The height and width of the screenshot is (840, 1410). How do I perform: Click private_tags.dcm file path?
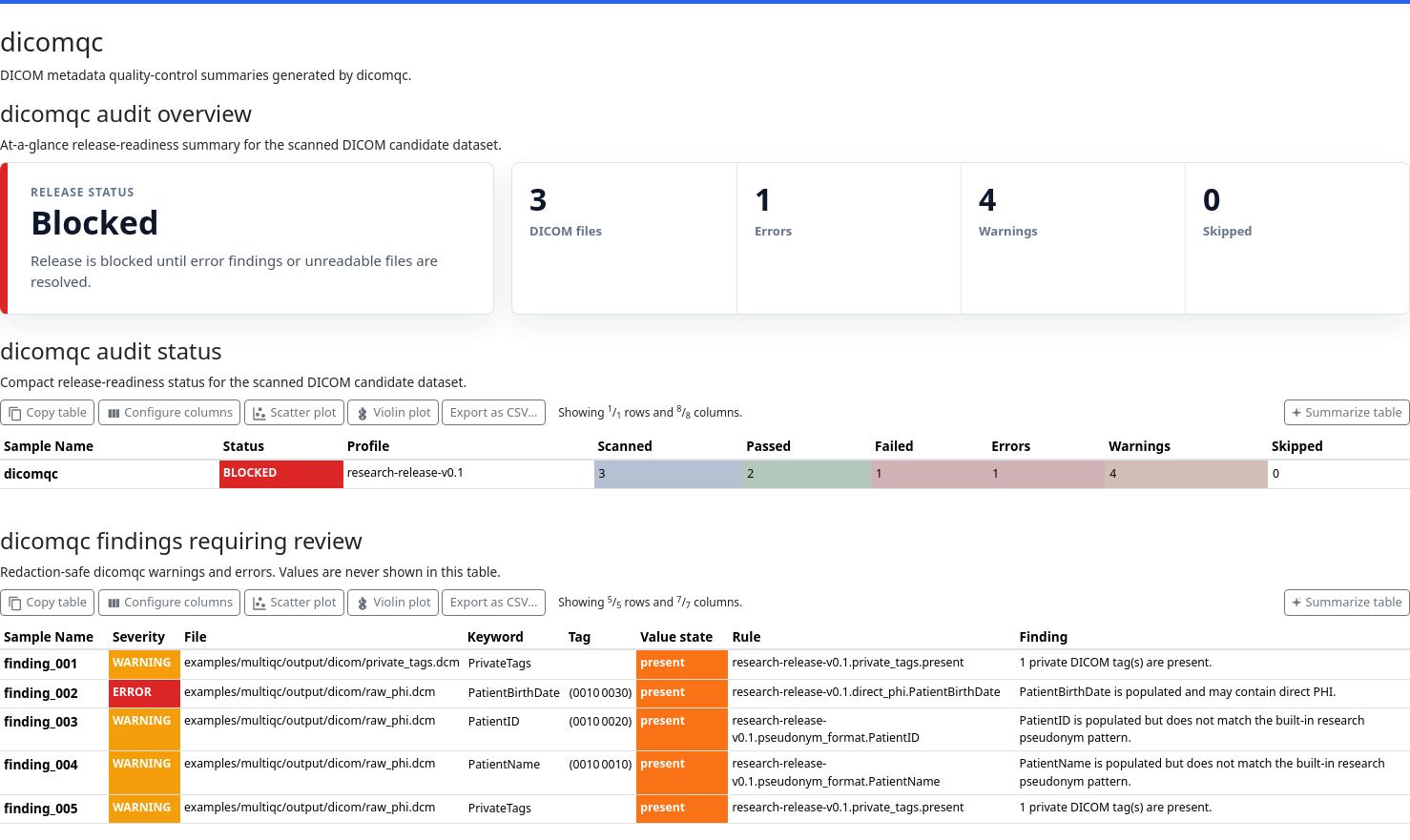click(x=321, y=663)
